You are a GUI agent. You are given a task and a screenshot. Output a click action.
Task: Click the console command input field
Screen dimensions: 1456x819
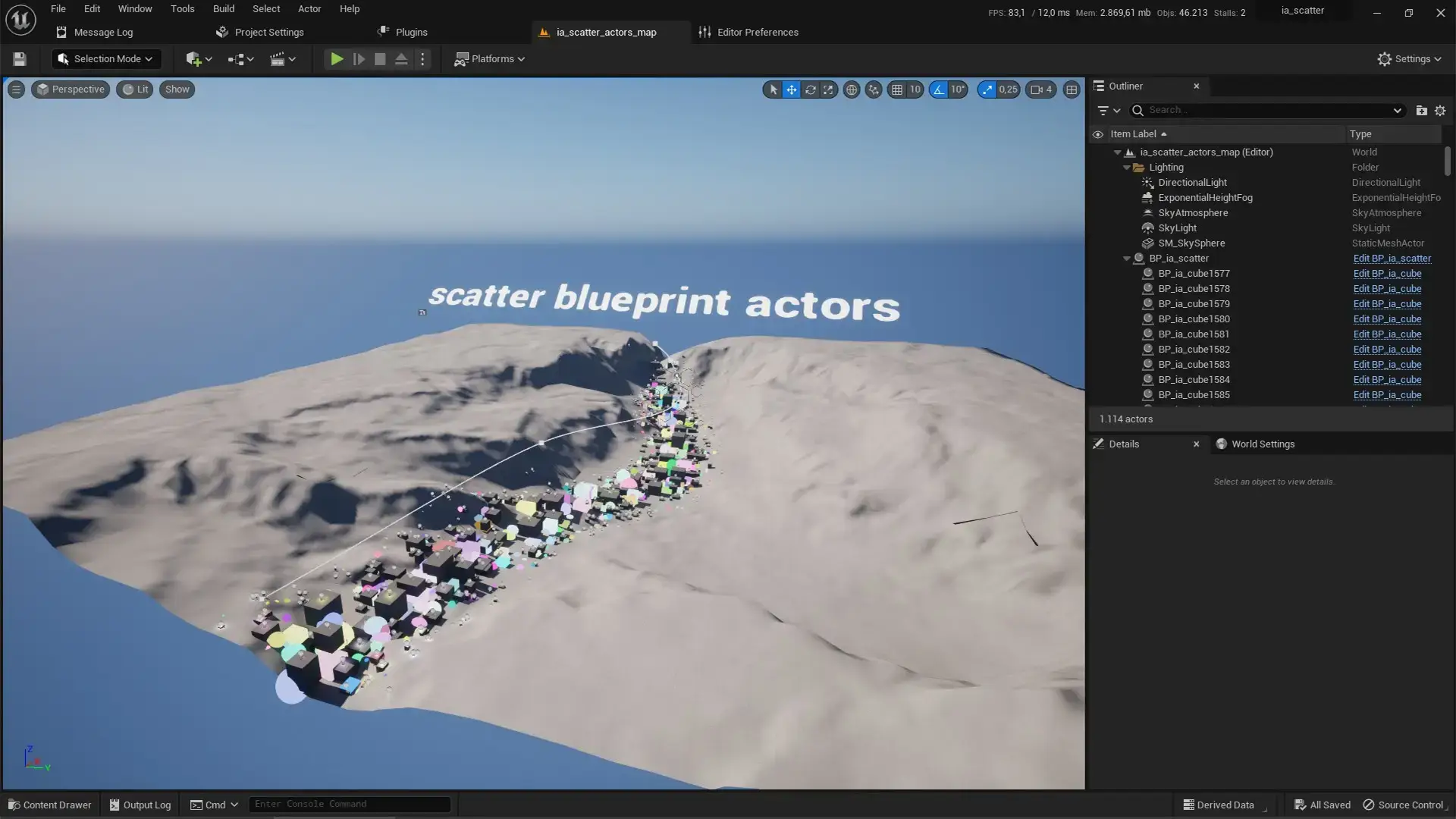[x=350, y=804]
